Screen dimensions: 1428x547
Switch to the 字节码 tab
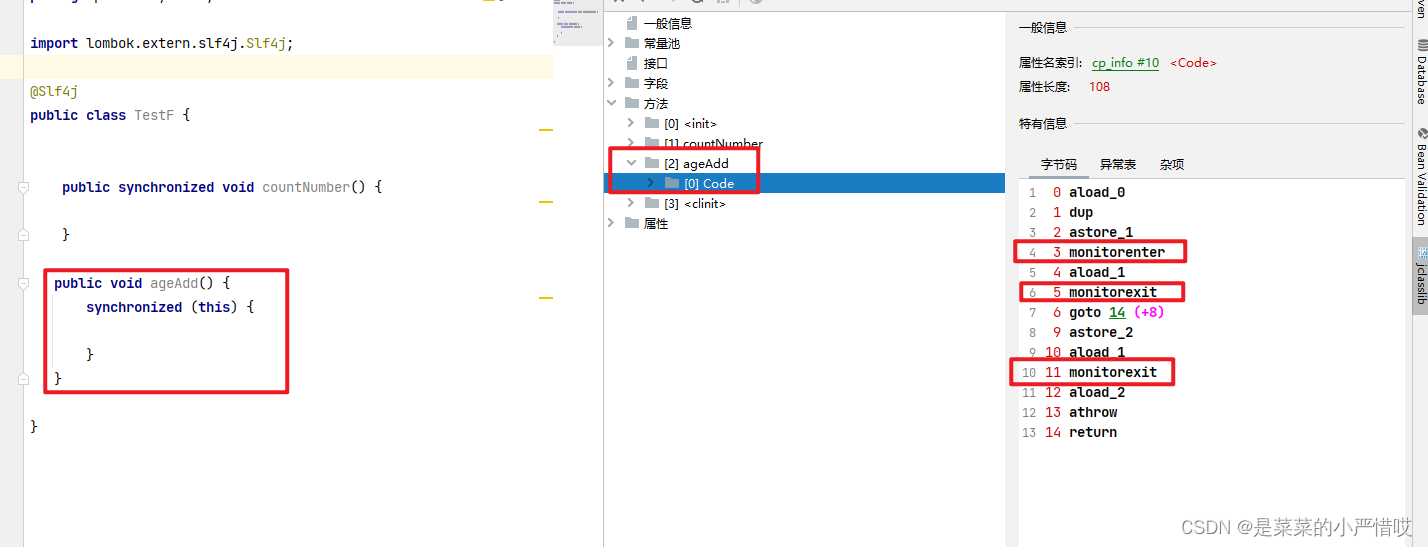(x=1059, y=164)
